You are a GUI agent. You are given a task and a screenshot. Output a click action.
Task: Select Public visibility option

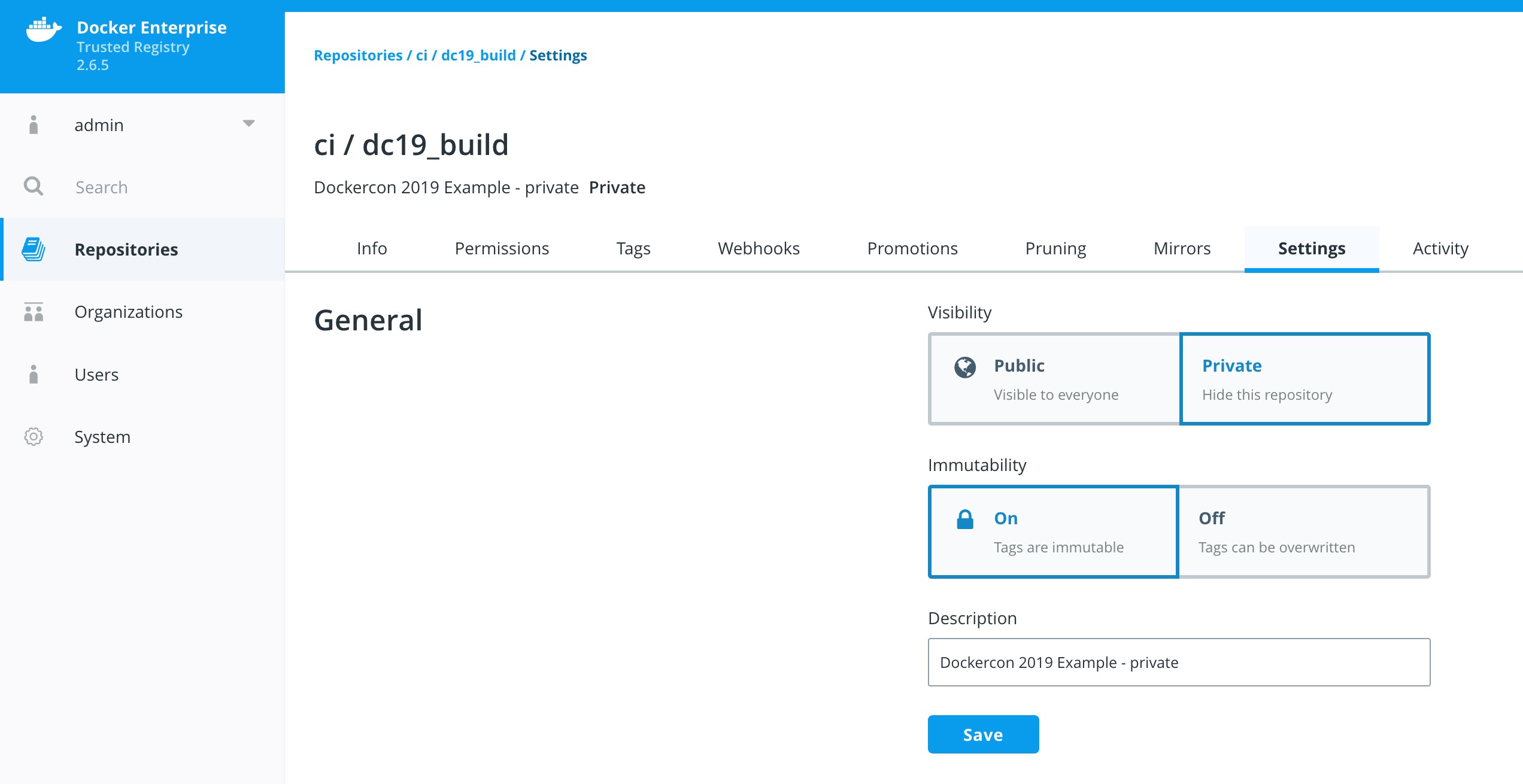[1054, 378]
